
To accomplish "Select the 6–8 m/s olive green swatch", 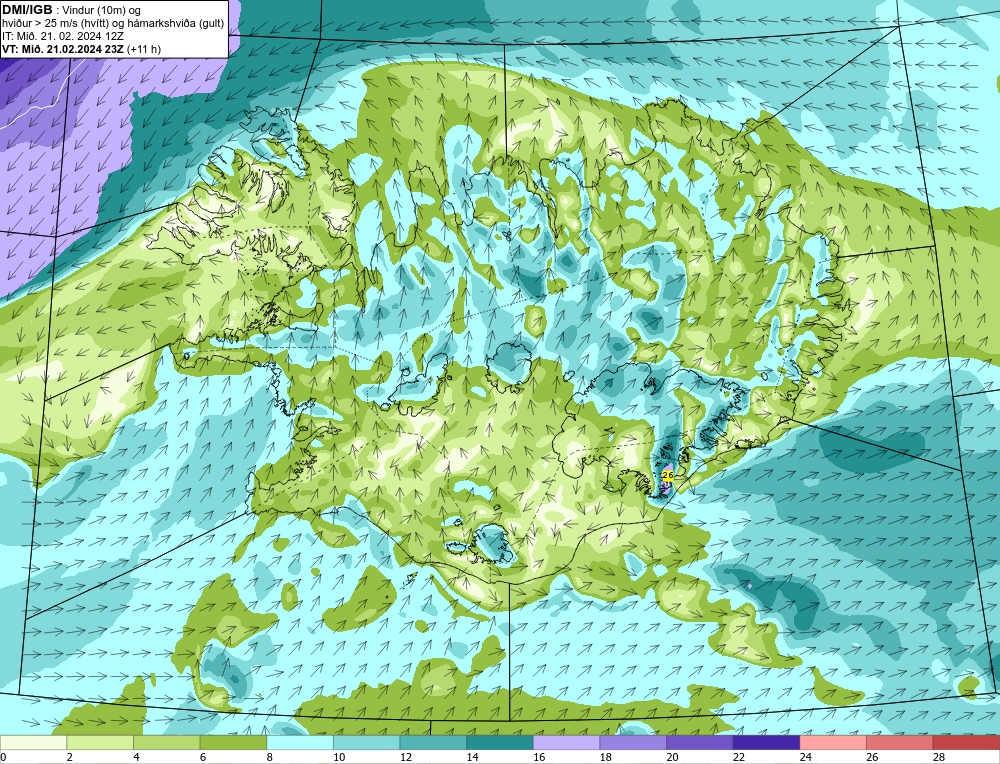I will coord(233,742).
